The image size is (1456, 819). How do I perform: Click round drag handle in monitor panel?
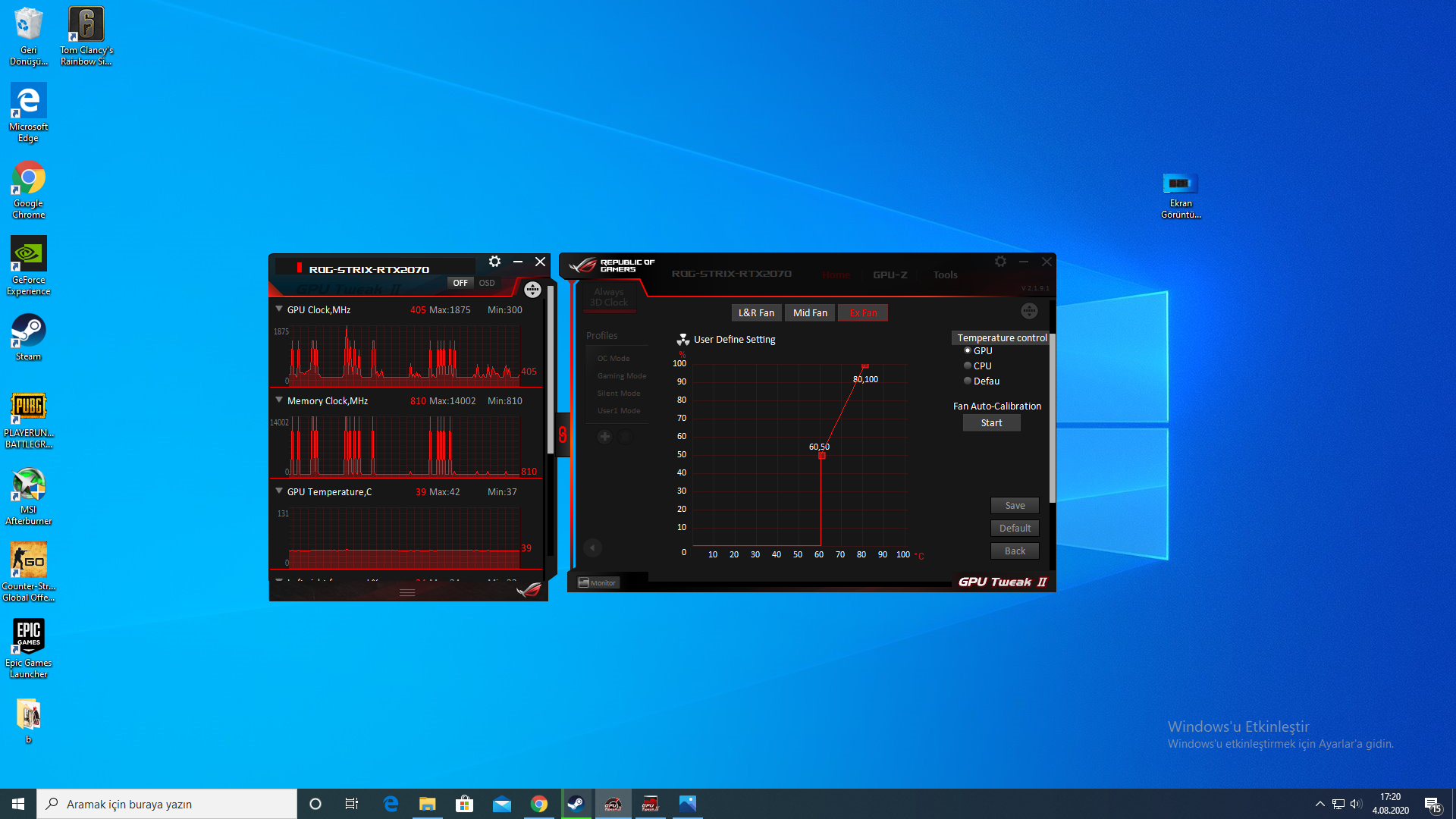[x=532, y=290]
